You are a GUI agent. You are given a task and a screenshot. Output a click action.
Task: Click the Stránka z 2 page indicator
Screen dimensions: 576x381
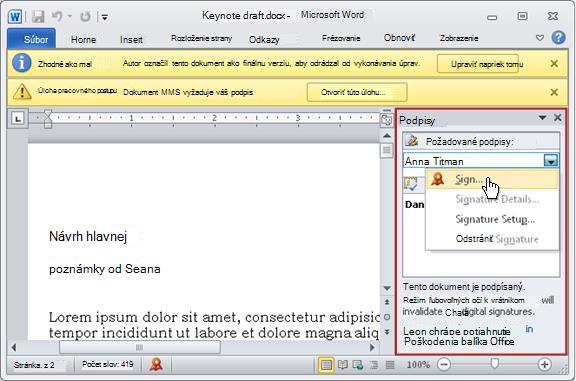click(x=34, y=365)
